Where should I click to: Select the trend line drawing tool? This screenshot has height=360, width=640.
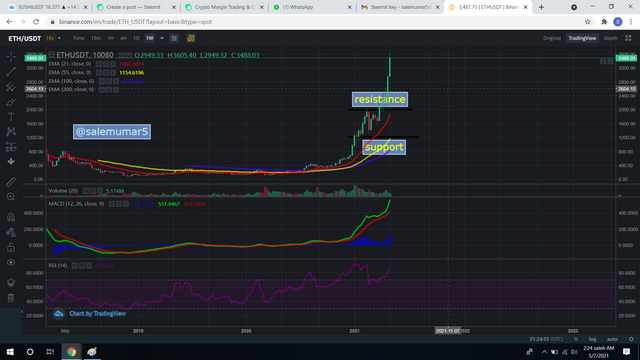point(11,72)
